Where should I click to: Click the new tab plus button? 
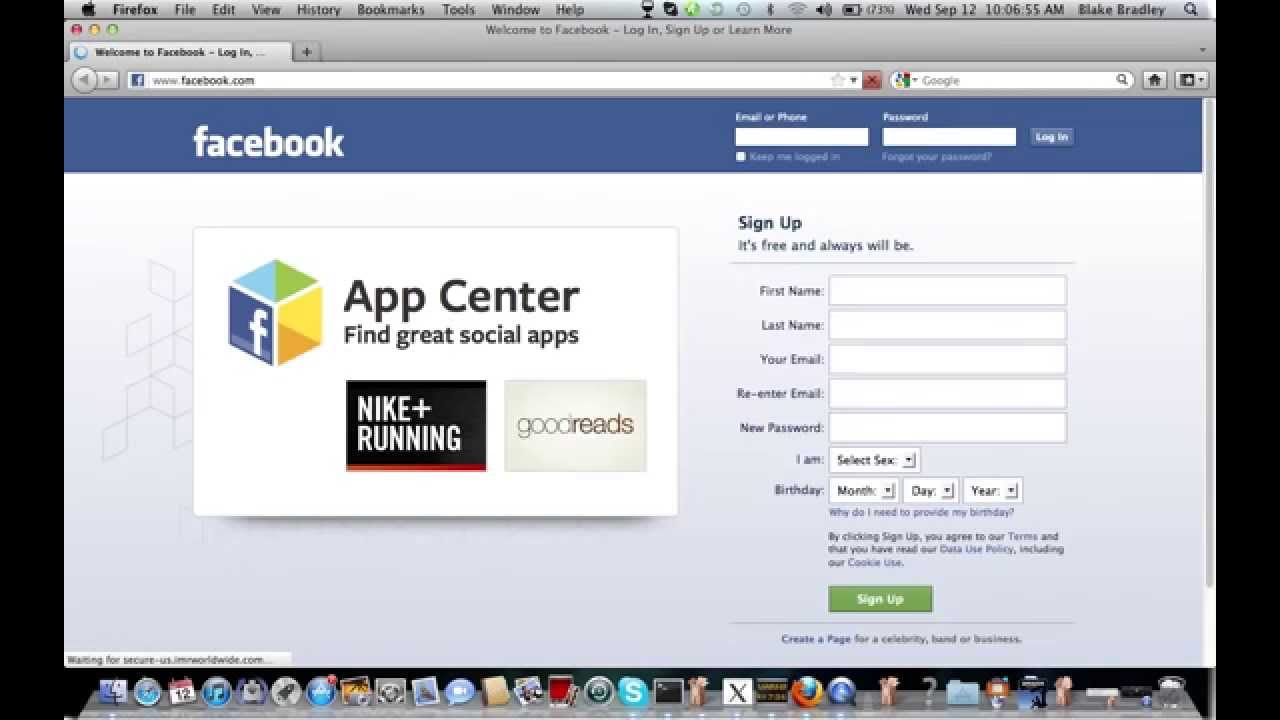coord(306,52)
